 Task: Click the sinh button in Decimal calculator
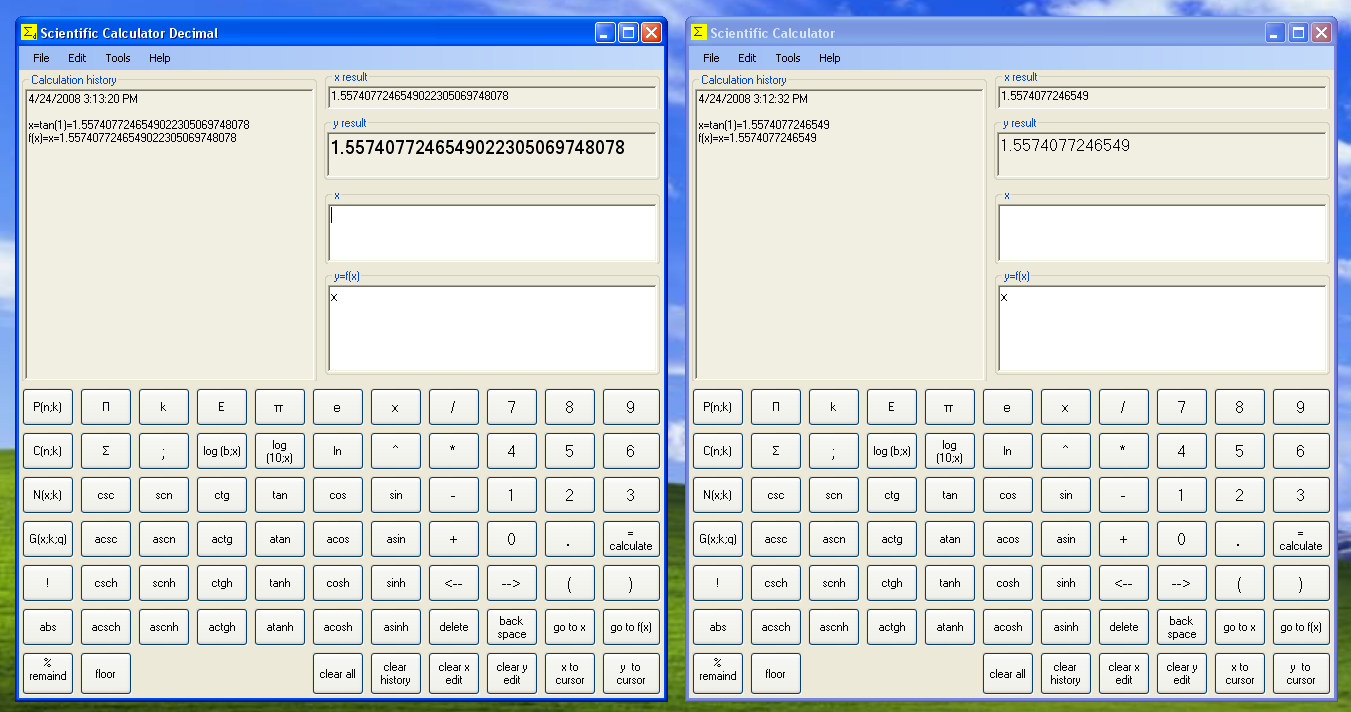point(396,583)
